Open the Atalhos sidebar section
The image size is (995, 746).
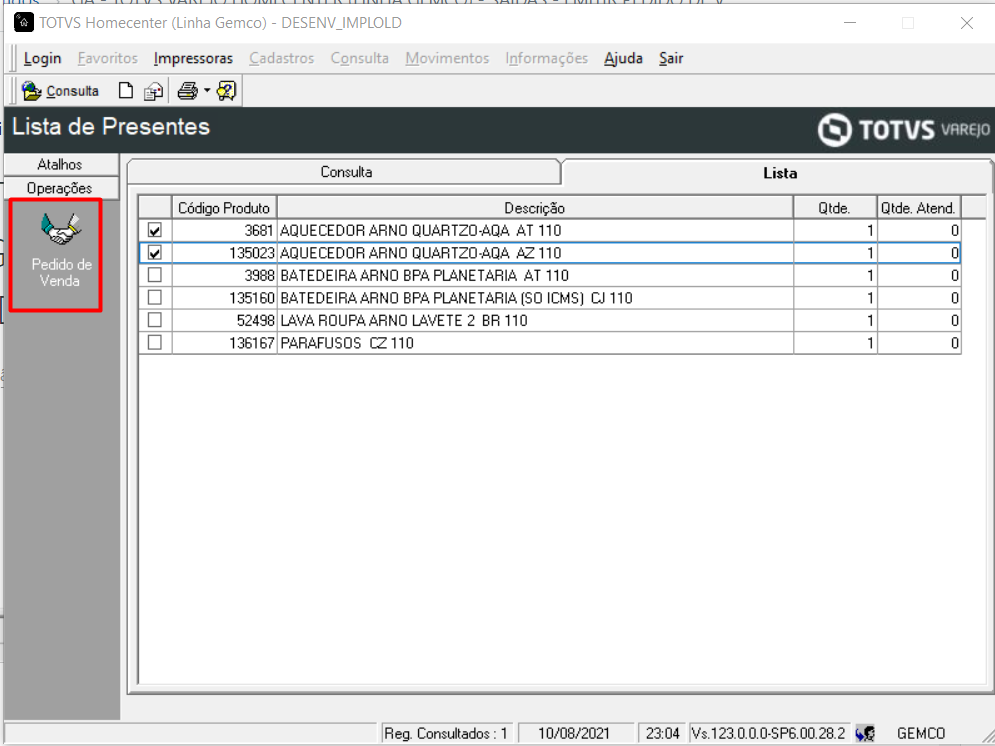pos(60,164)
